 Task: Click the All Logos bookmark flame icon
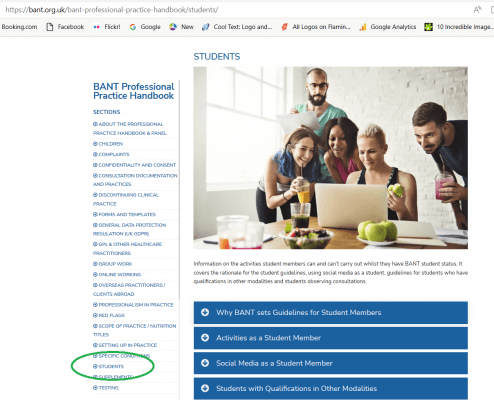pos(284,27)
